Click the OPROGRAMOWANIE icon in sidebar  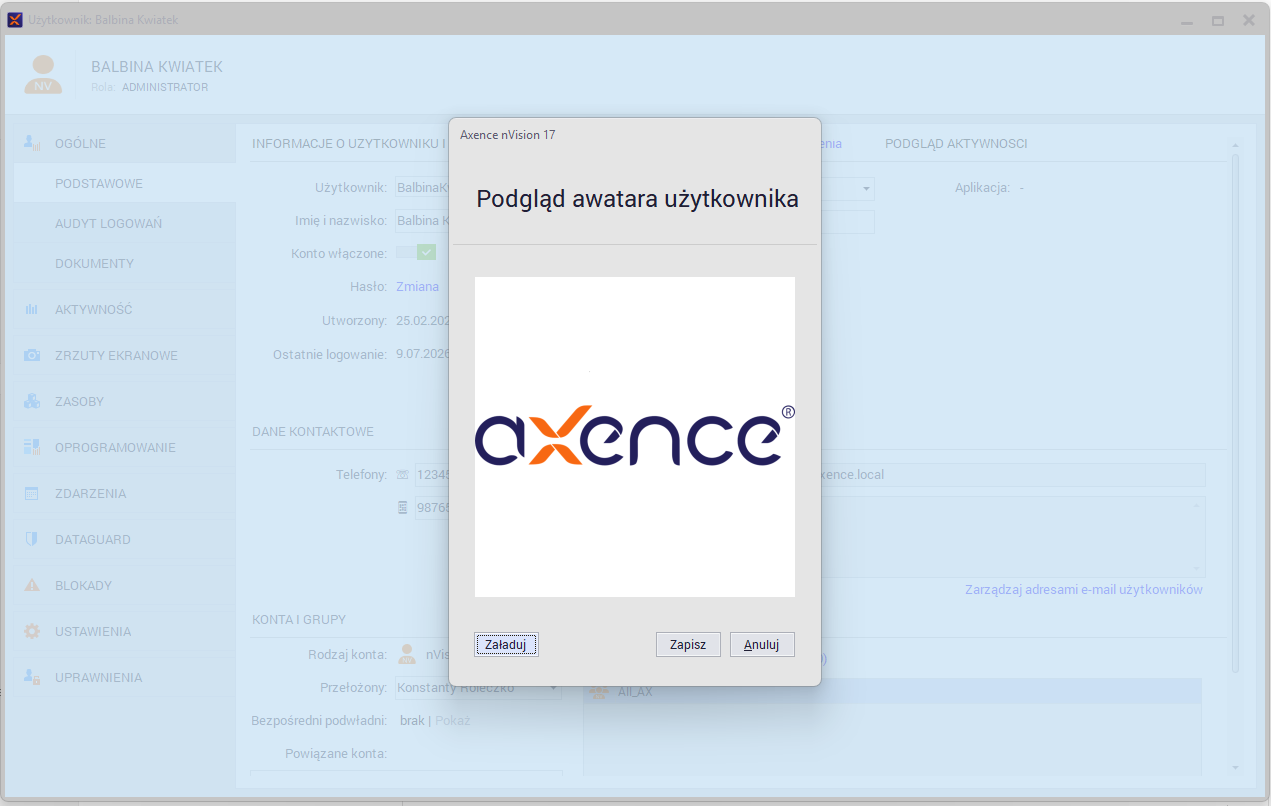pyautogui.click(x=32, y=448)
